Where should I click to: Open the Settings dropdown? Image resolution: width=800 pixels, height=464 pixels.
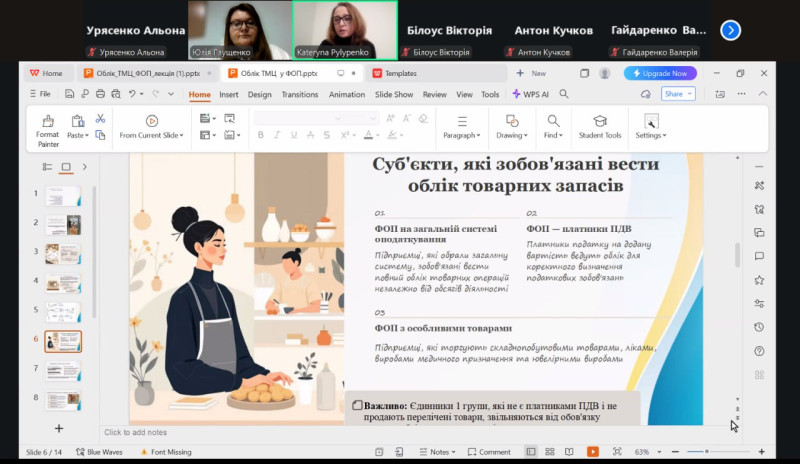click(650, 135)
